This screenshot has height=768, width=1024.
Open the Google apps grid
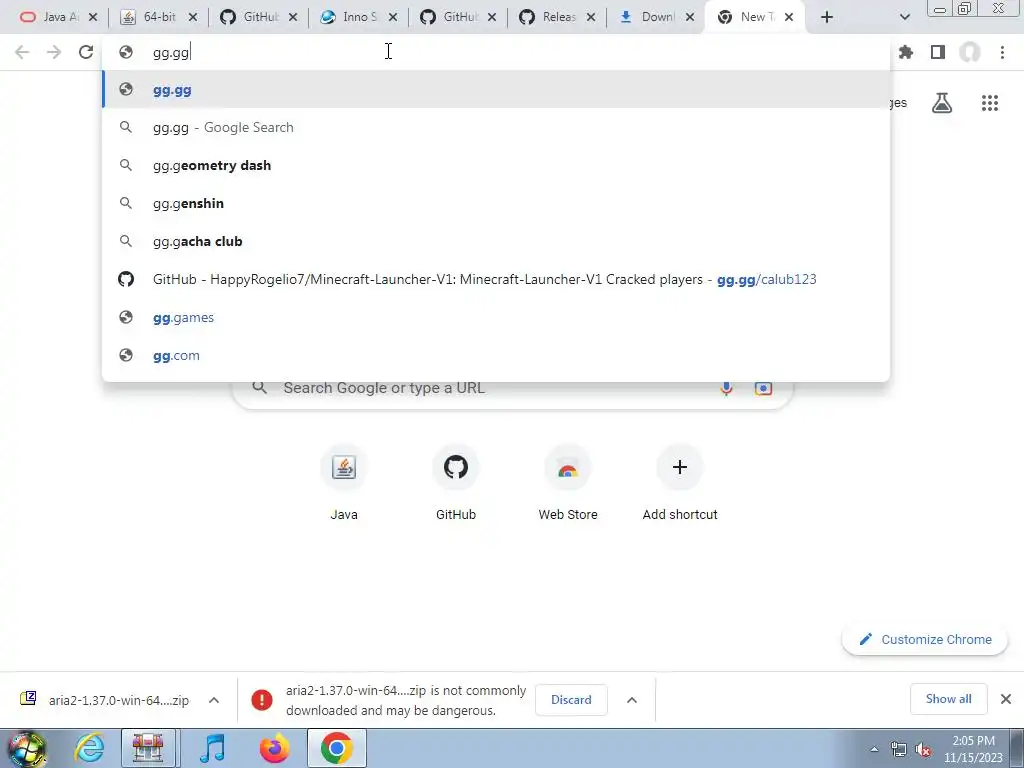point(990,103)
